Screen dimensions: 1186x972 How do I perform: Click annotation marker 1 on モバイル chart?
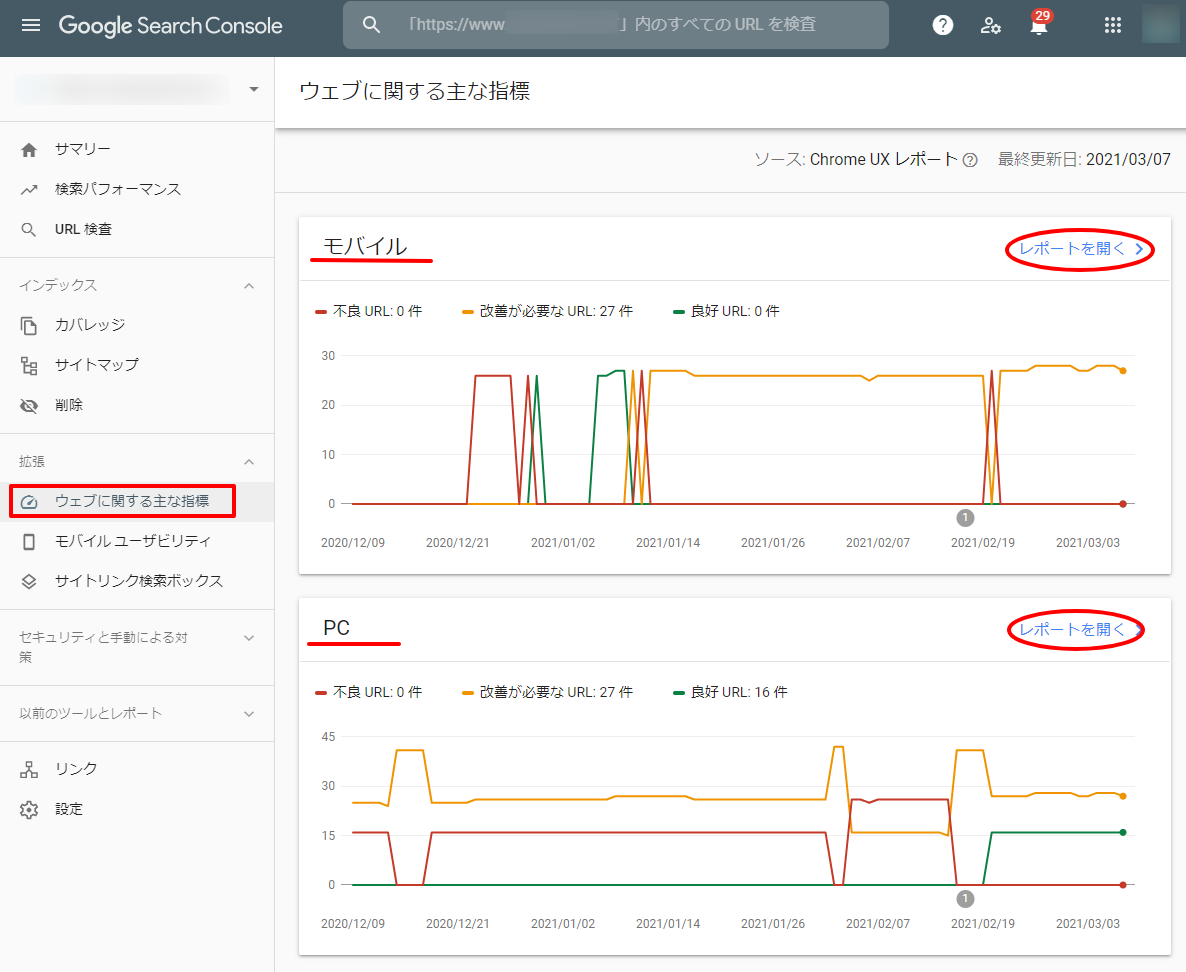coord(965,518)
